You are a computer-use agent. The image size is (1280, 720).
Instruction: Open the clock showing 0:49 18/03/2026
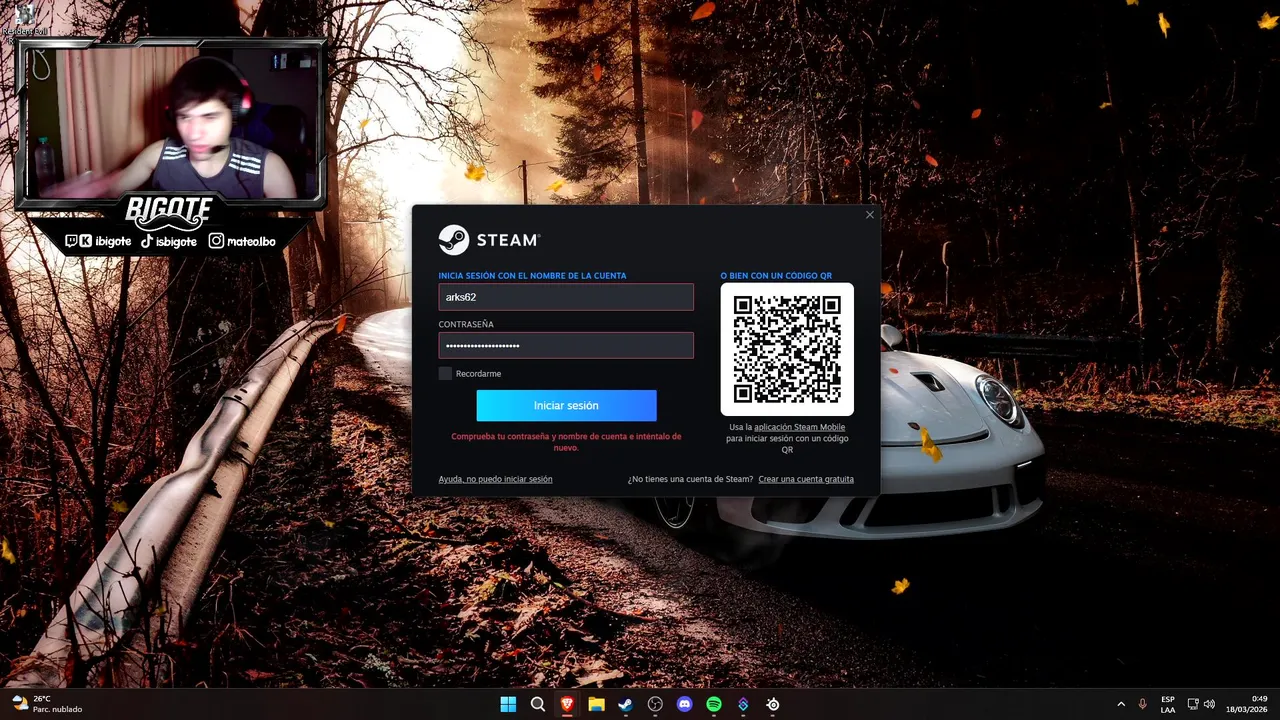(1246, 704)
